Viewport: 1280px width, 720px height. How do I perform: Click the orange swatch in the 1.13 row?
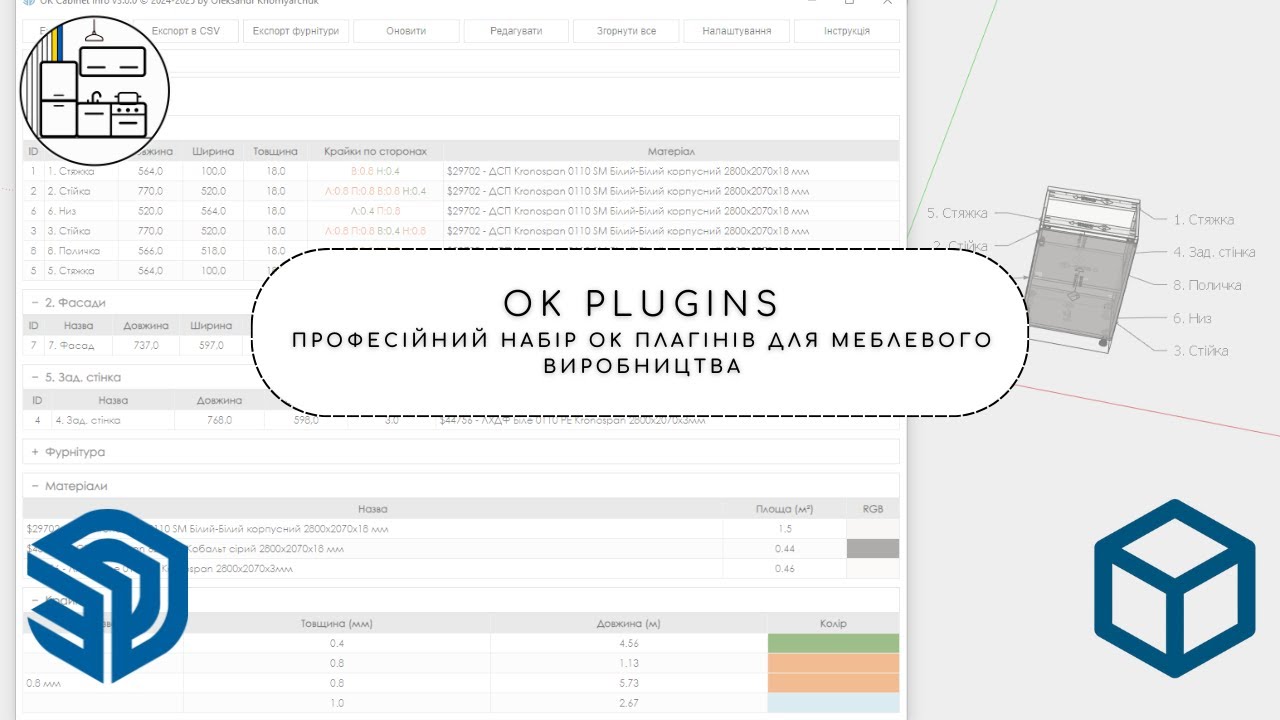point(833,663)
